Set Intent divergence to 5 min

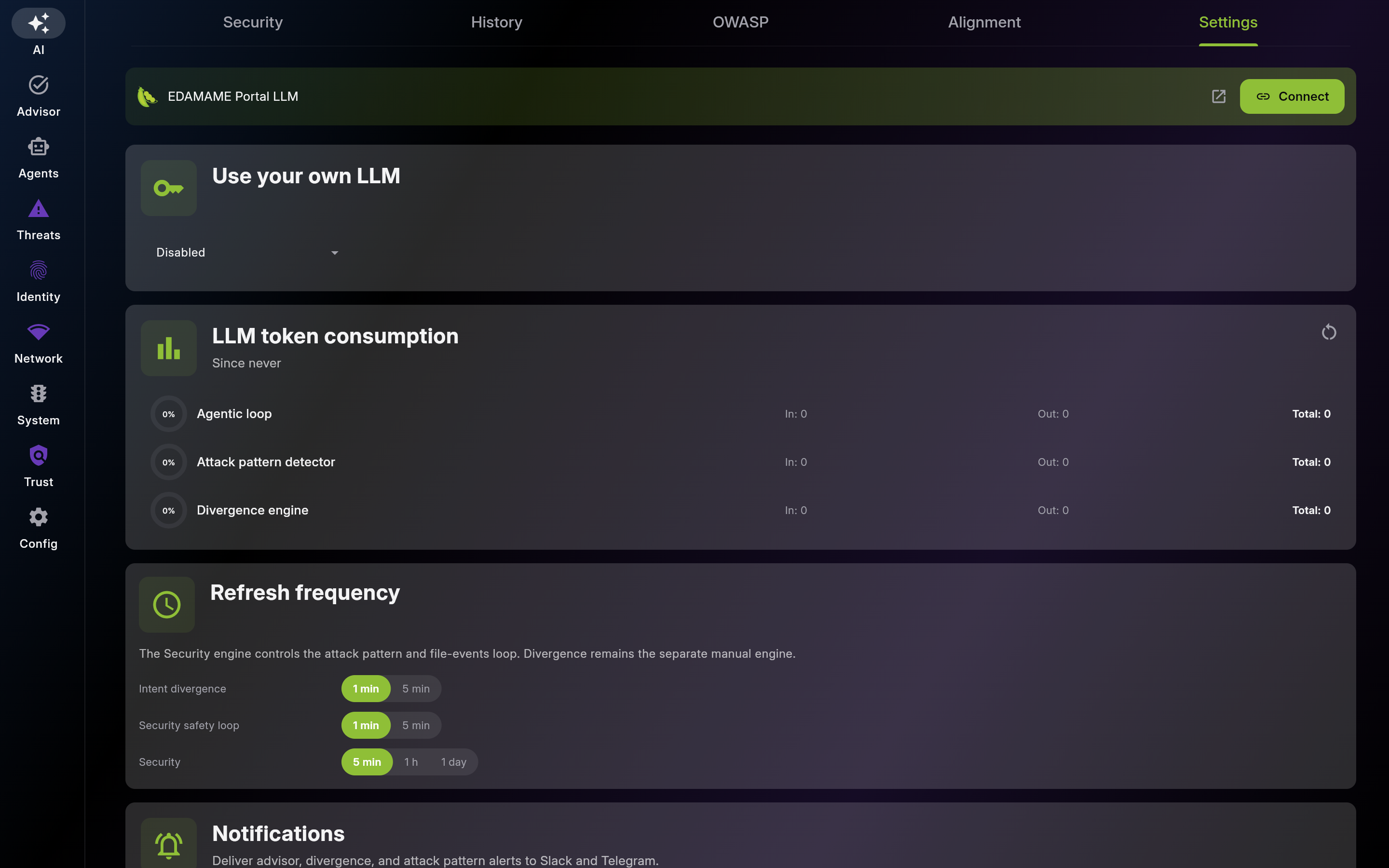416,689
